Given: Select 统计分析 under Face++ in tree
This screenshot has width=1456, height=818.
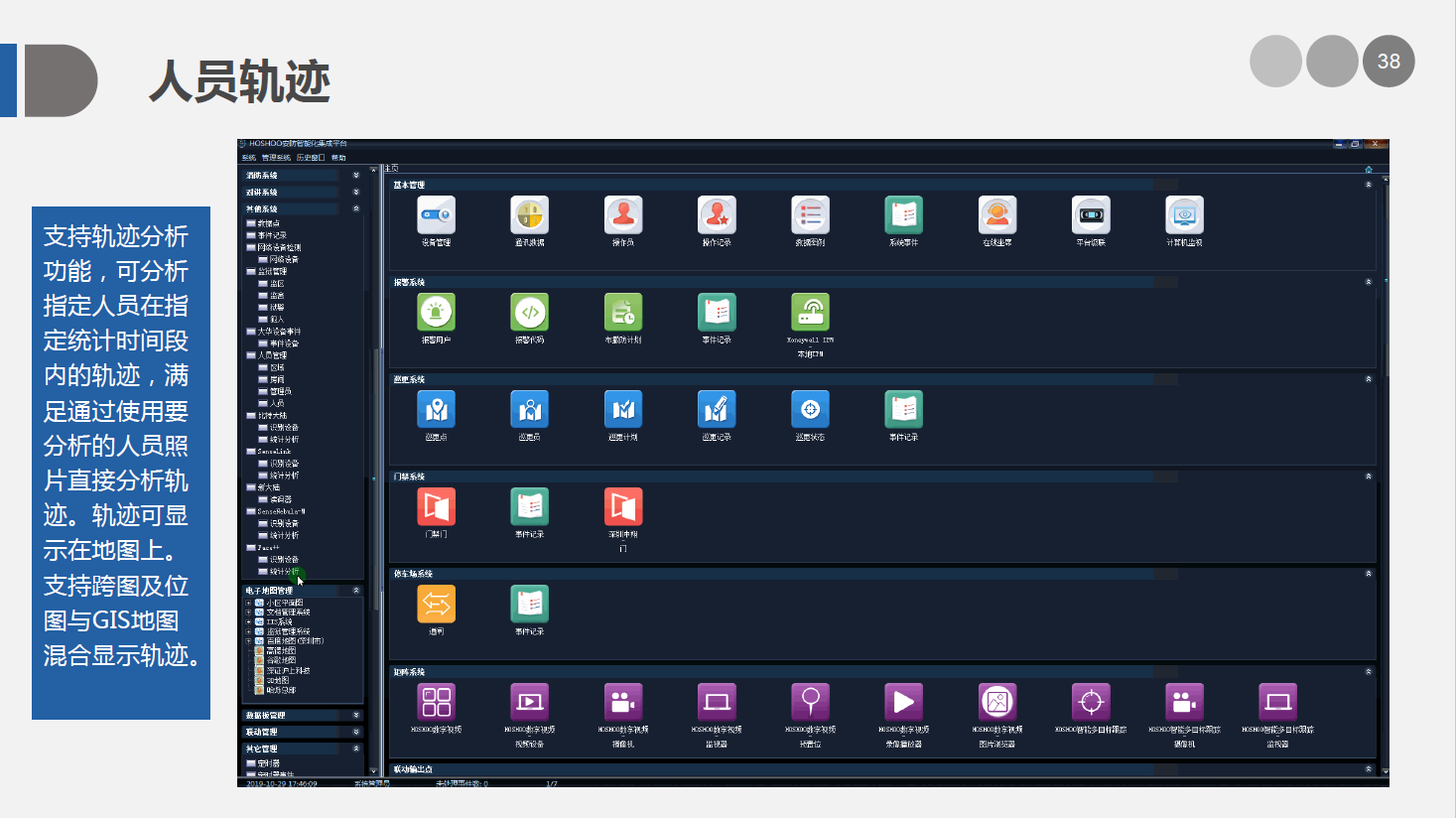Looking at the screenshot, I should pos(284,572).
